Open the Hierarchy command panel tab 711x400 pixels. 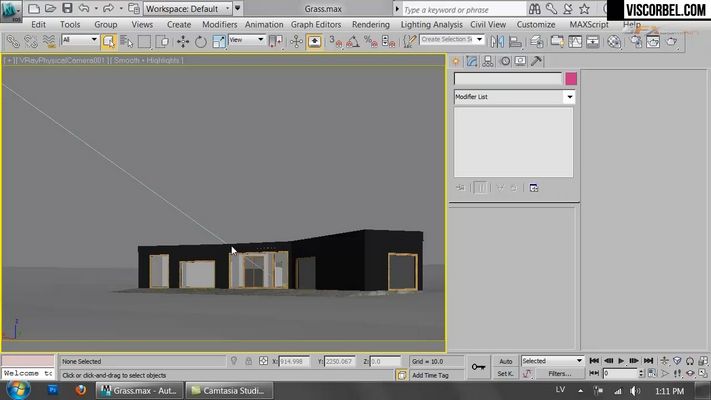488,61
